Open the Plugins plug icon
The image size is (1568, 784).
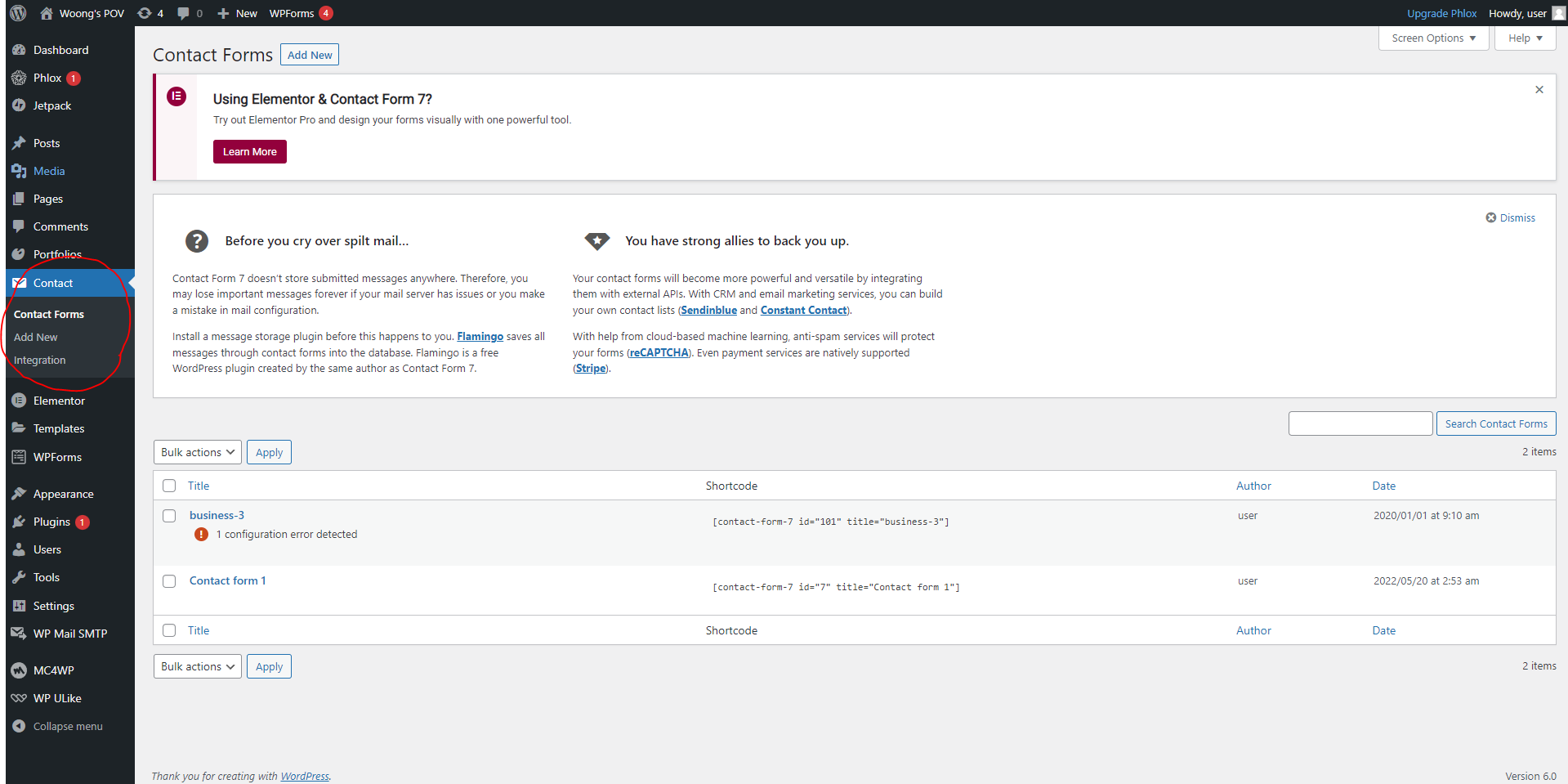tap(19, 522)
